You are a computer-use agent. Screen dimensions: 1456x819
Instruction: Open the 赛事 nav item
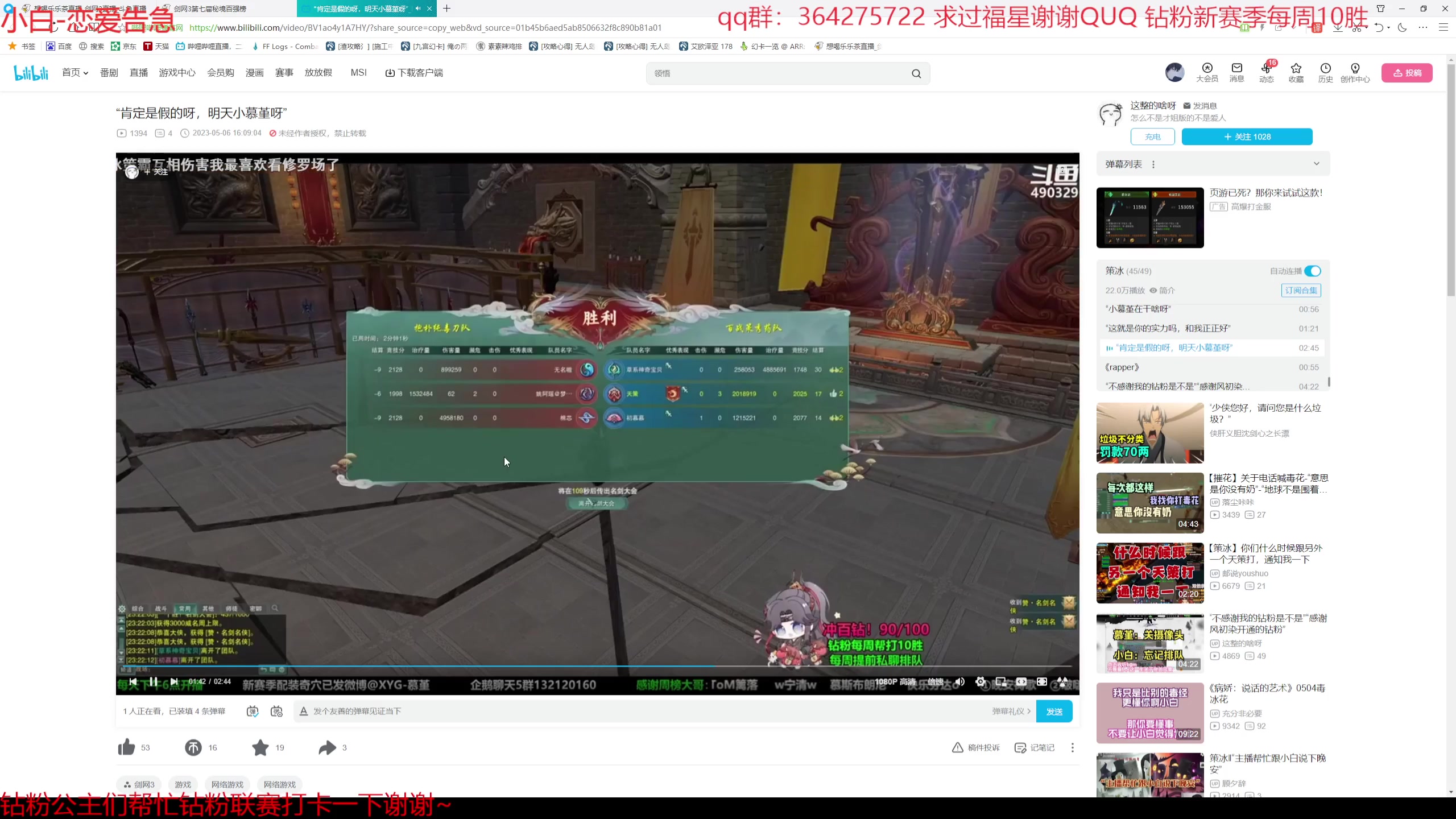[x=284, y=73]
